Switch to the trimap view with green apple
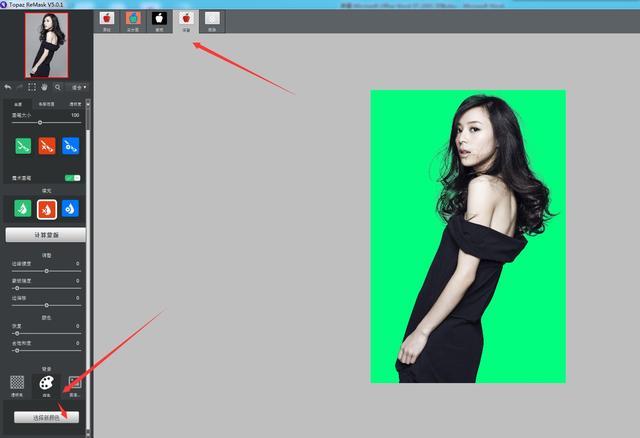The width and height of the screenshot is (640, 438). pyautogui.click(x=133, y=21)
